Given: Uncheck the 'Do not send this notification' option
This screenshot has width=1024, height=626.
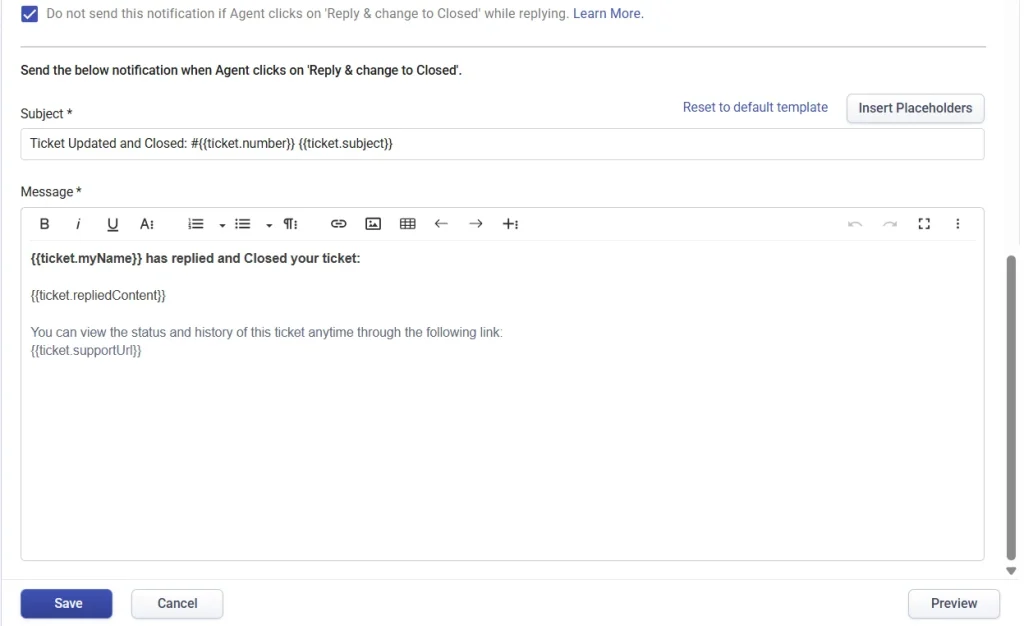Looking at the screenshot, I should pyautogui.click(x=29, y=14).
